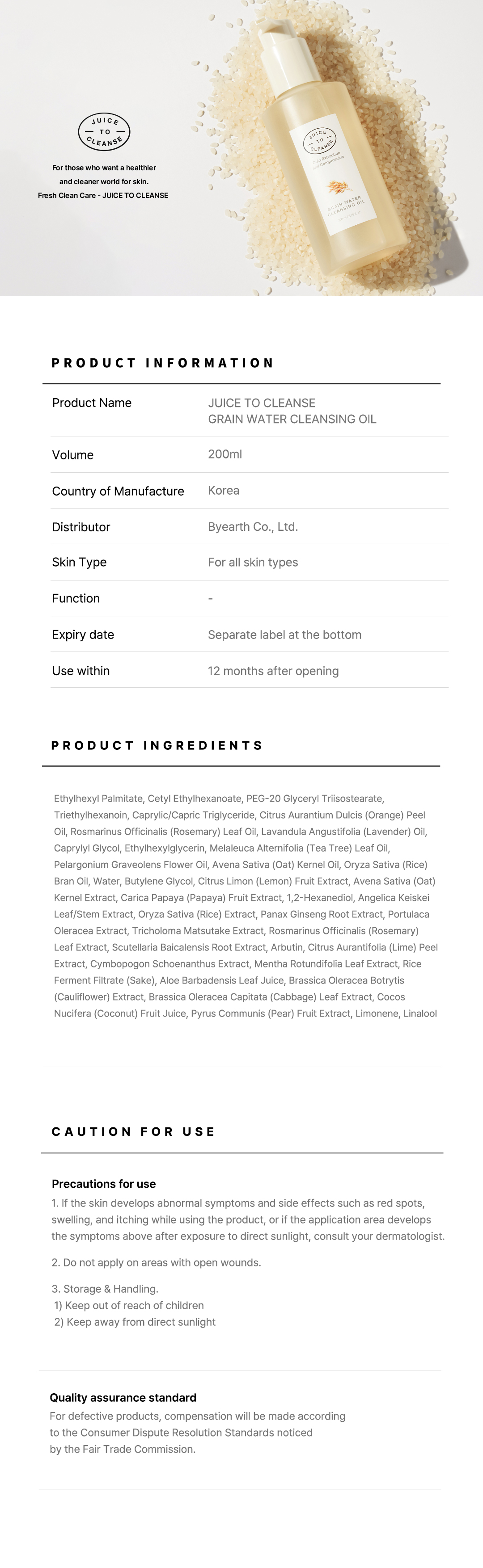
Task: Click the PRODUCT INGREDIENTS heading
Action: click(157, 745)
